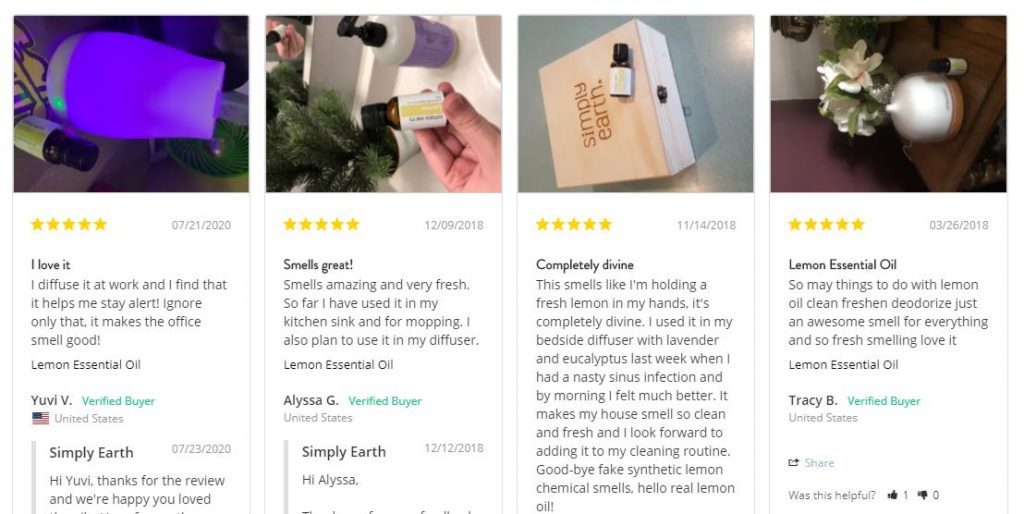Click the share arrow icon under Tracy B.

[x=793, y=462]
